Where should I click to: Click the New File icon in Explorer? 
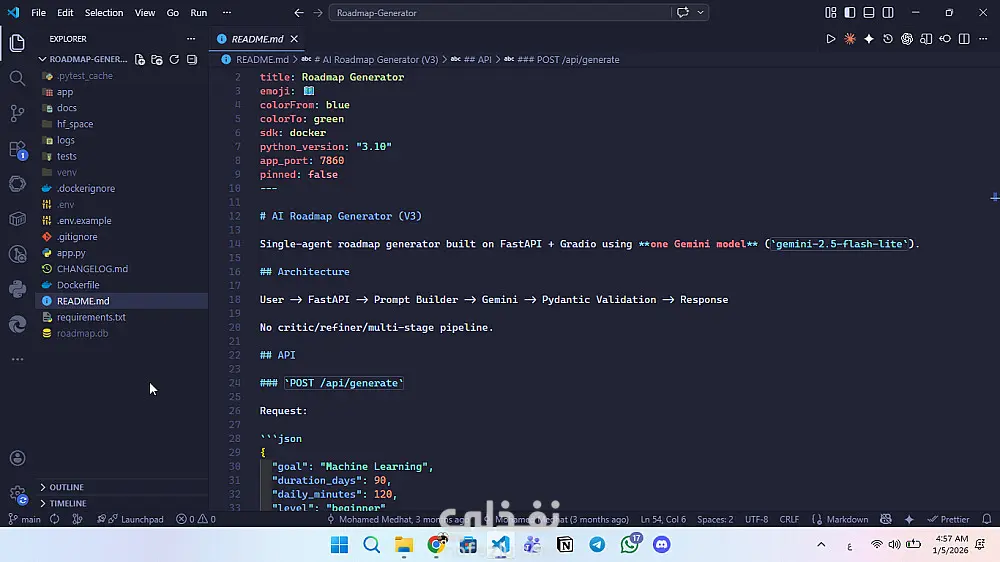(140, 59)
